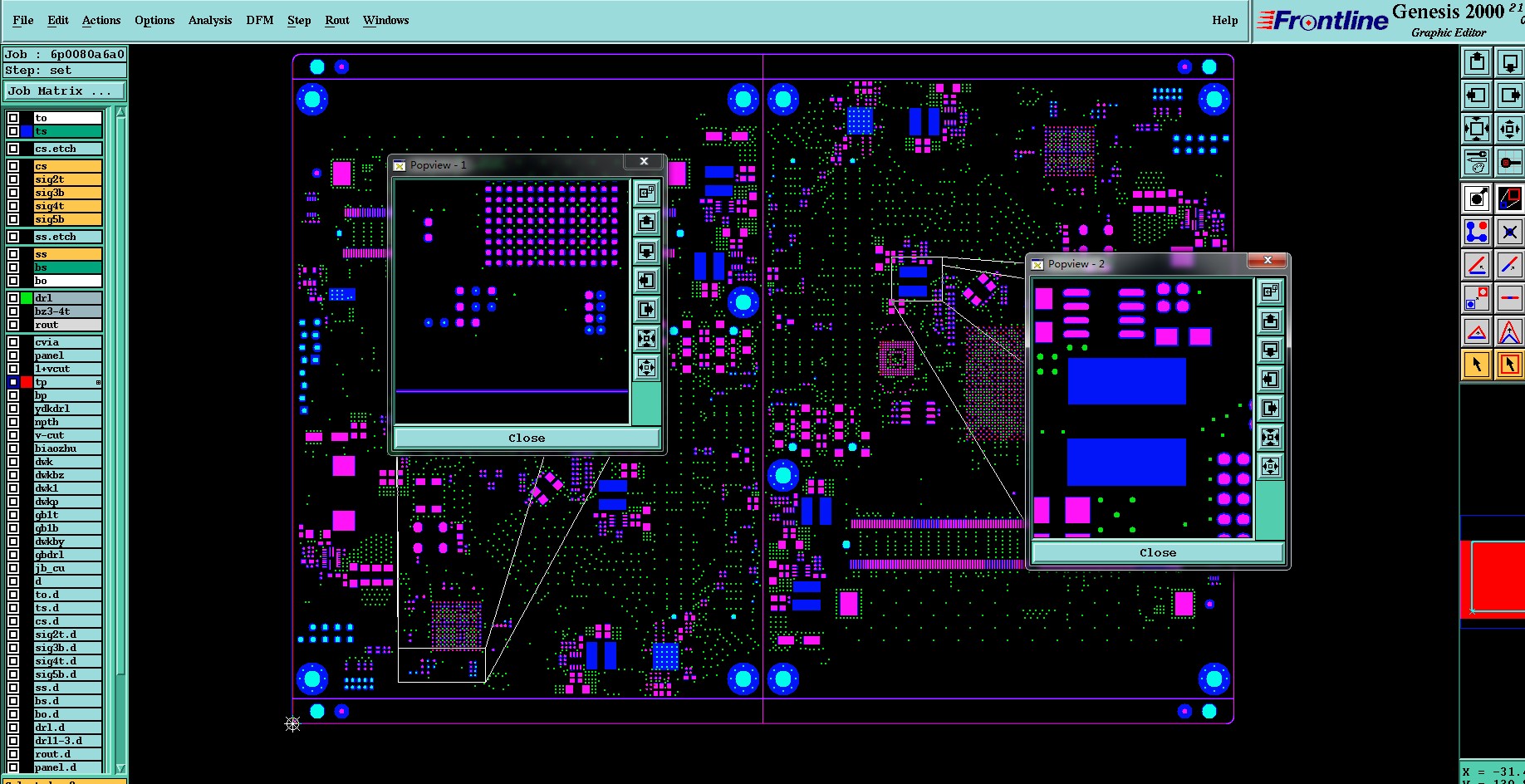Select the black circle with arrow tool

click(x=1477, y=198)
